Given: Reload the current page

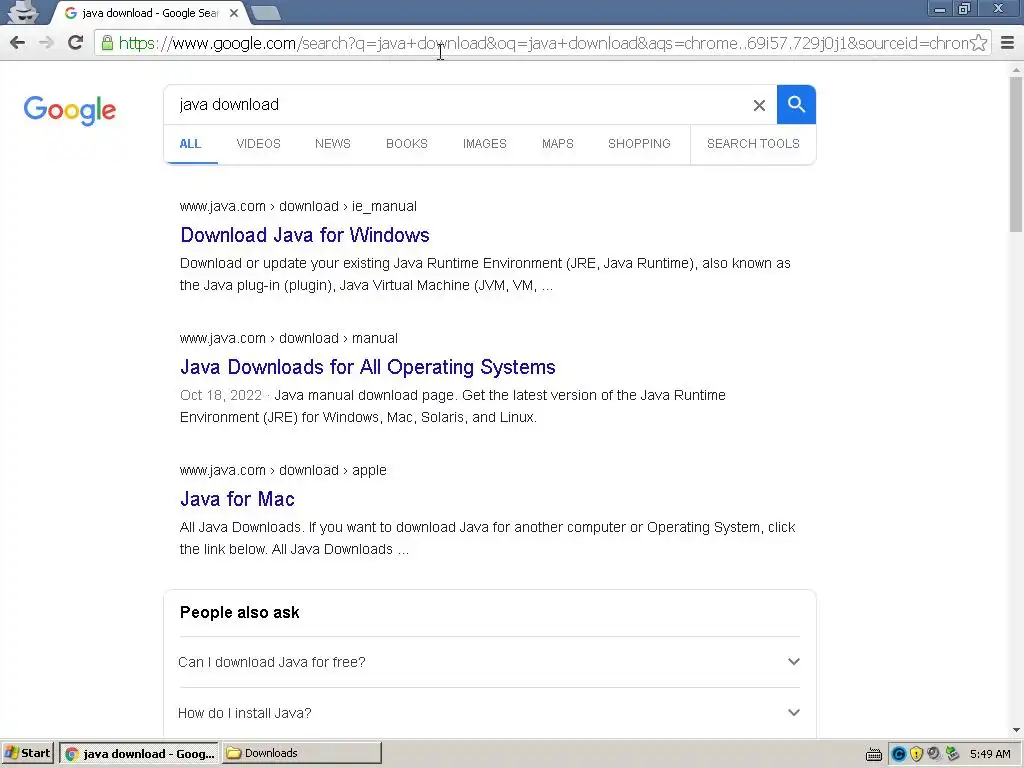Looking at the screenshot, I should 76,42.
